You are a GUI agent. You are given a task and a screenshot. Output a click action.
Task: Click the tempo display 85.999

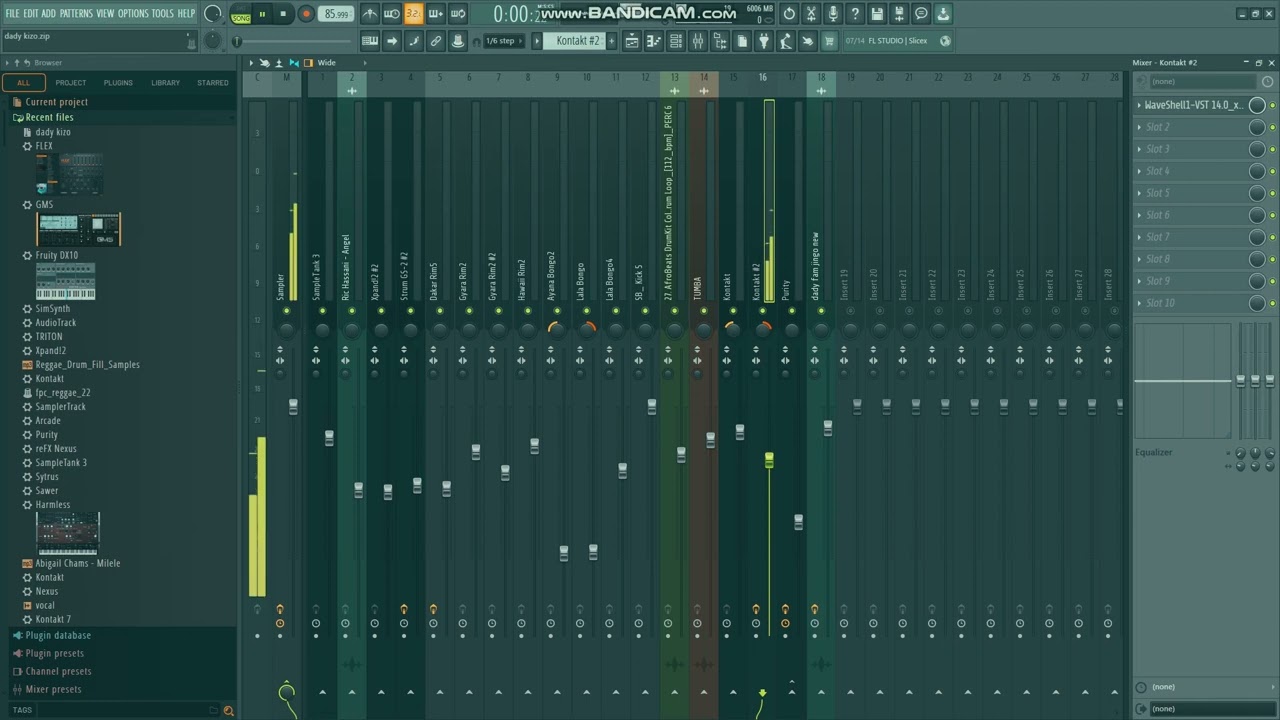[x=337, y=14]
